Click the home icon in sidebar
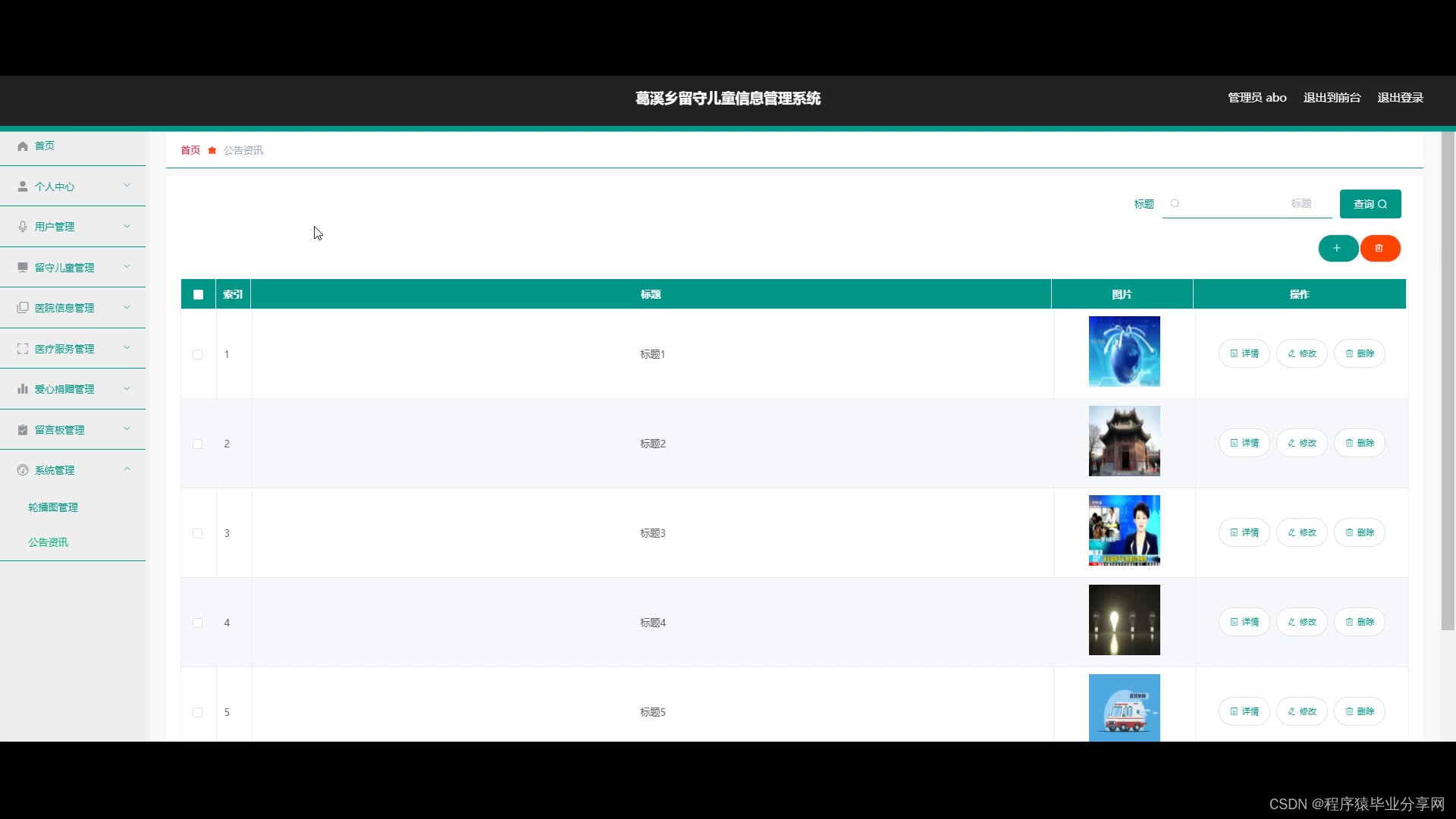This screenshot has width=1456, height=819. (23, 146)
